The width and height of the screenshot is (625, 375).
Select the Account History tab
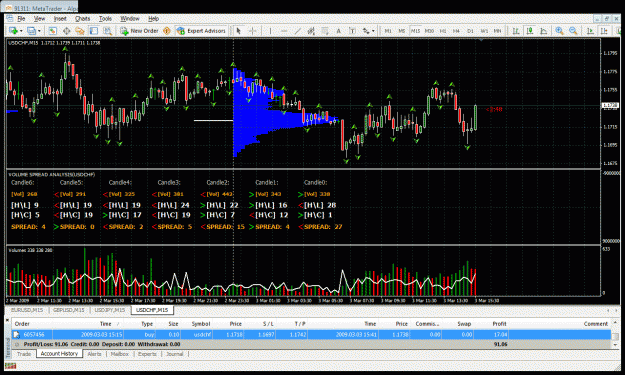[59, 354]
